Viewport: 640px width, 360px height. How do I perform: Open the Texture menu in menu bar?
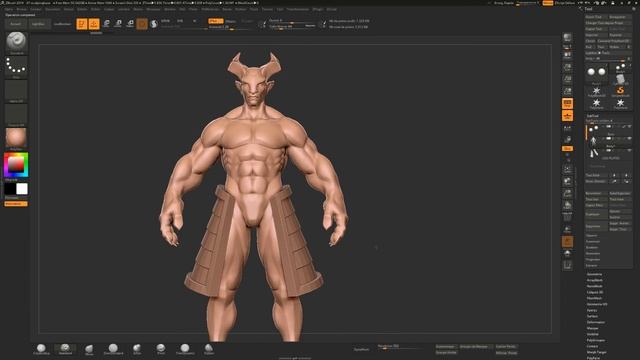(267, 9)
